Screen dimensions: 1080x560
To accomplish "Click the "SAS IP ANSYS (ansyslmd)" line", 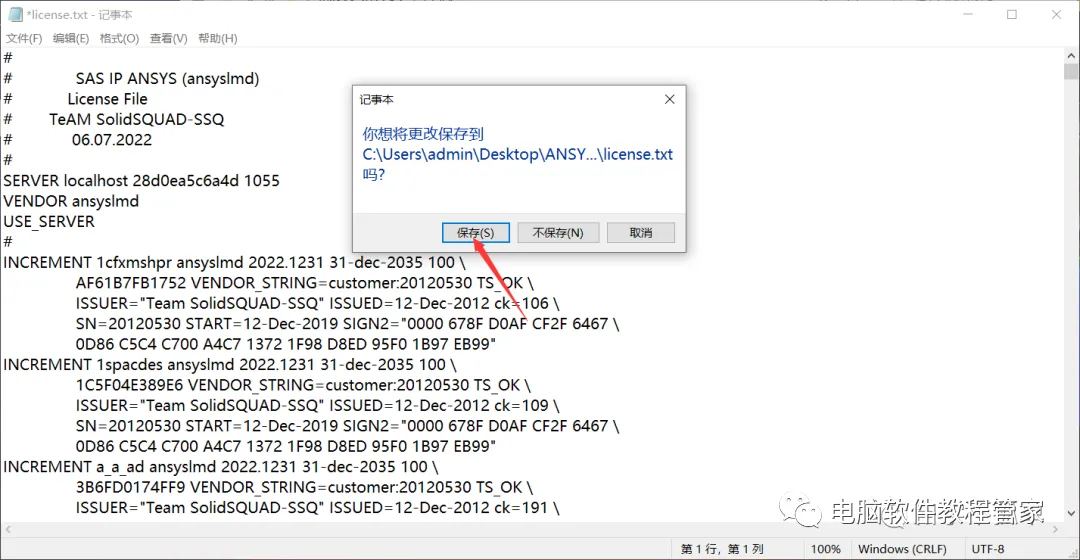I will pyautogui.click(x=167, y=79).
